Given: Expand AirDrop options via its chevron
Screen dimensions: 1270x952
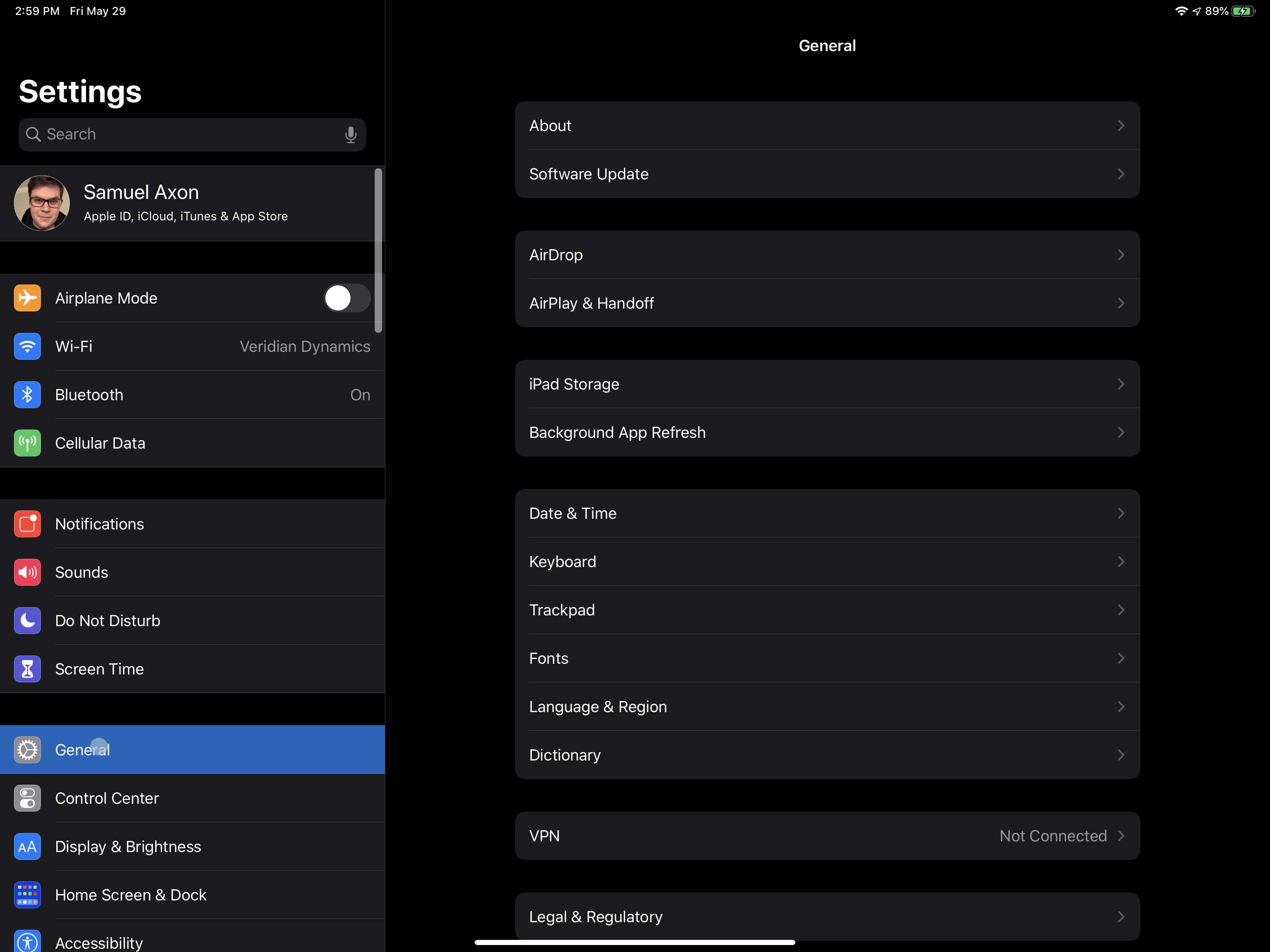Looking at the screenshot, I should click(1120, 254).
